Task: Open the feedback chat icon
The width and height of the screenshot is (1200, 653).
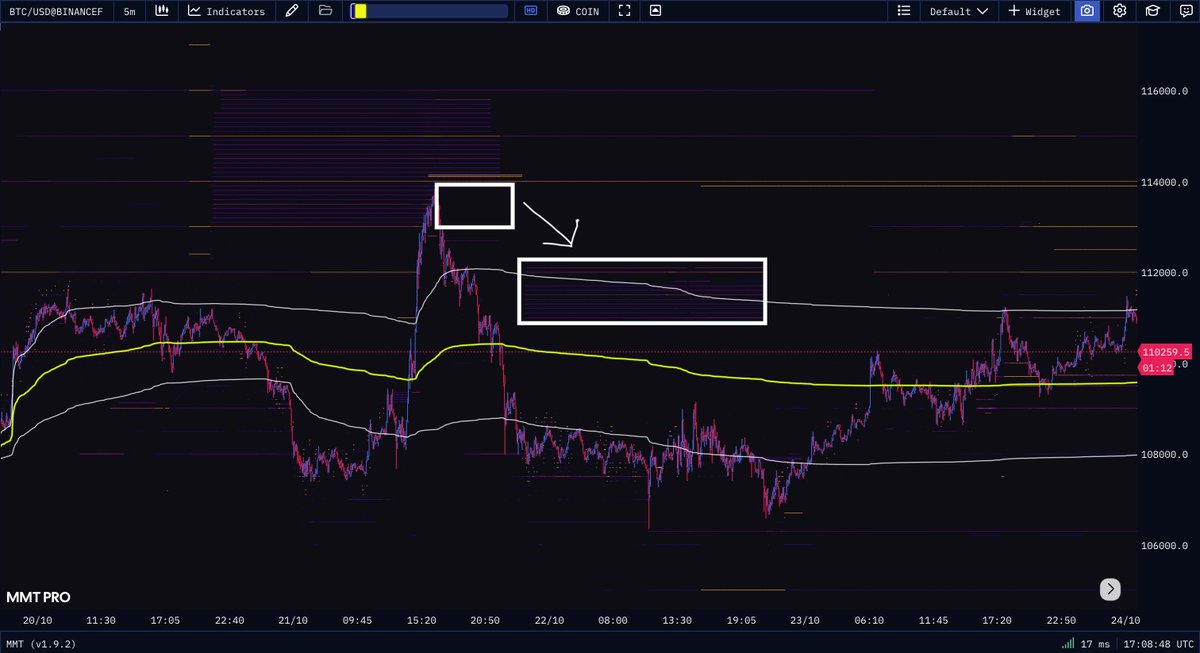Action: [1185, 11]
